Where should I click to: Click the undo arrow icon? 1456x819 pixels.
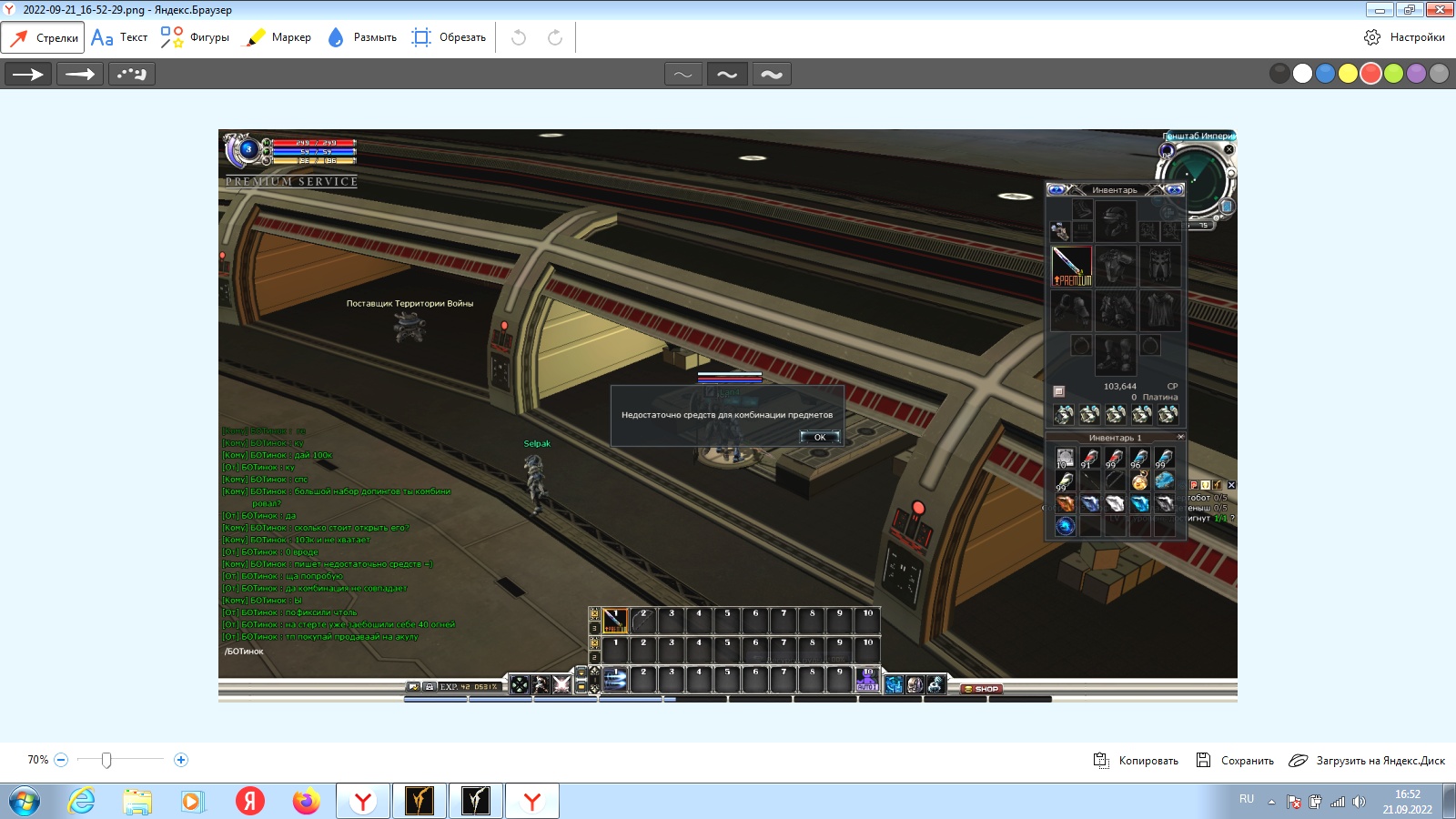pos(519,37)
